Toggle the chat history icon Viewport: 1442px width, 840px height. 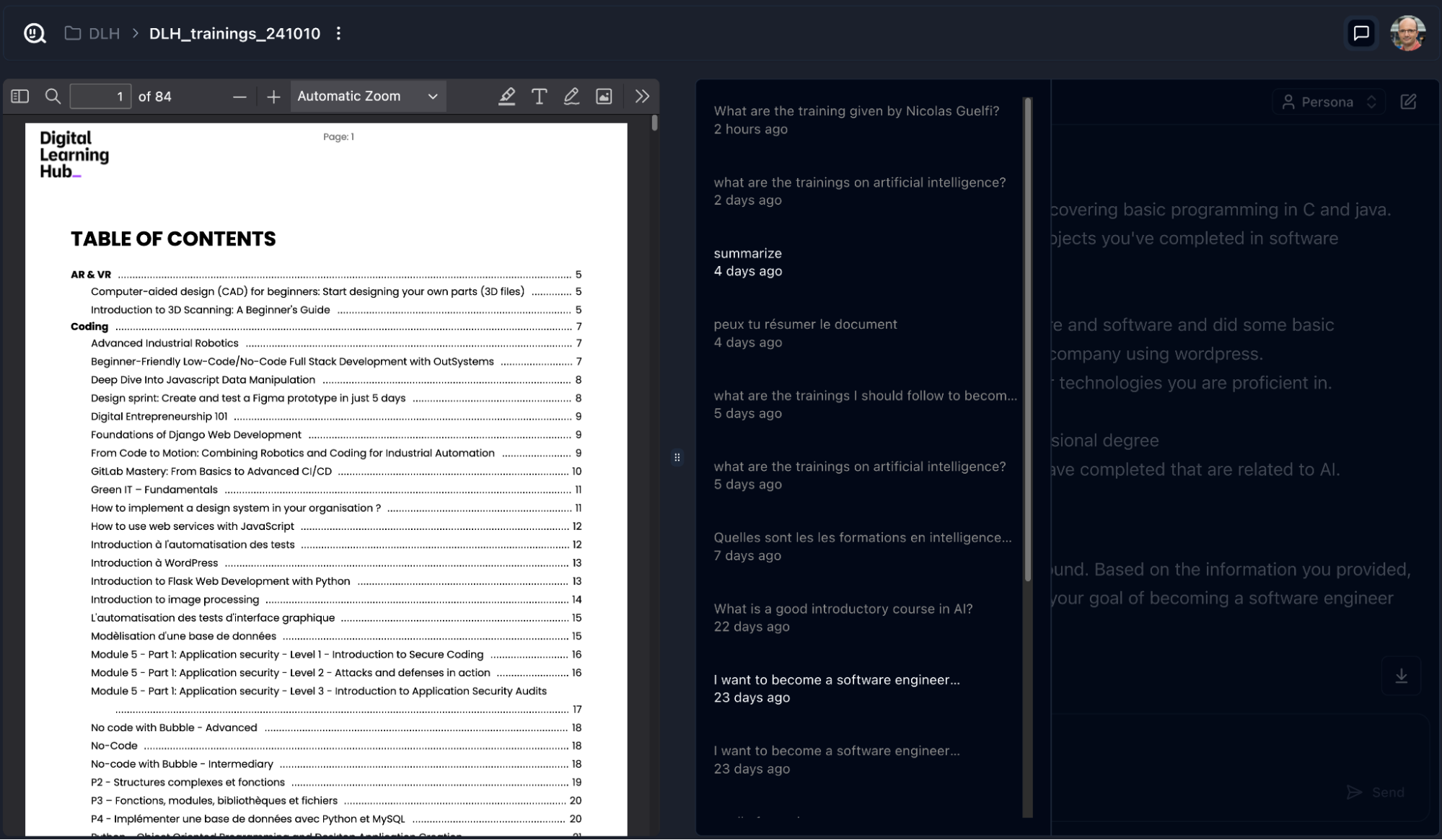click(x=1361, y=33)
